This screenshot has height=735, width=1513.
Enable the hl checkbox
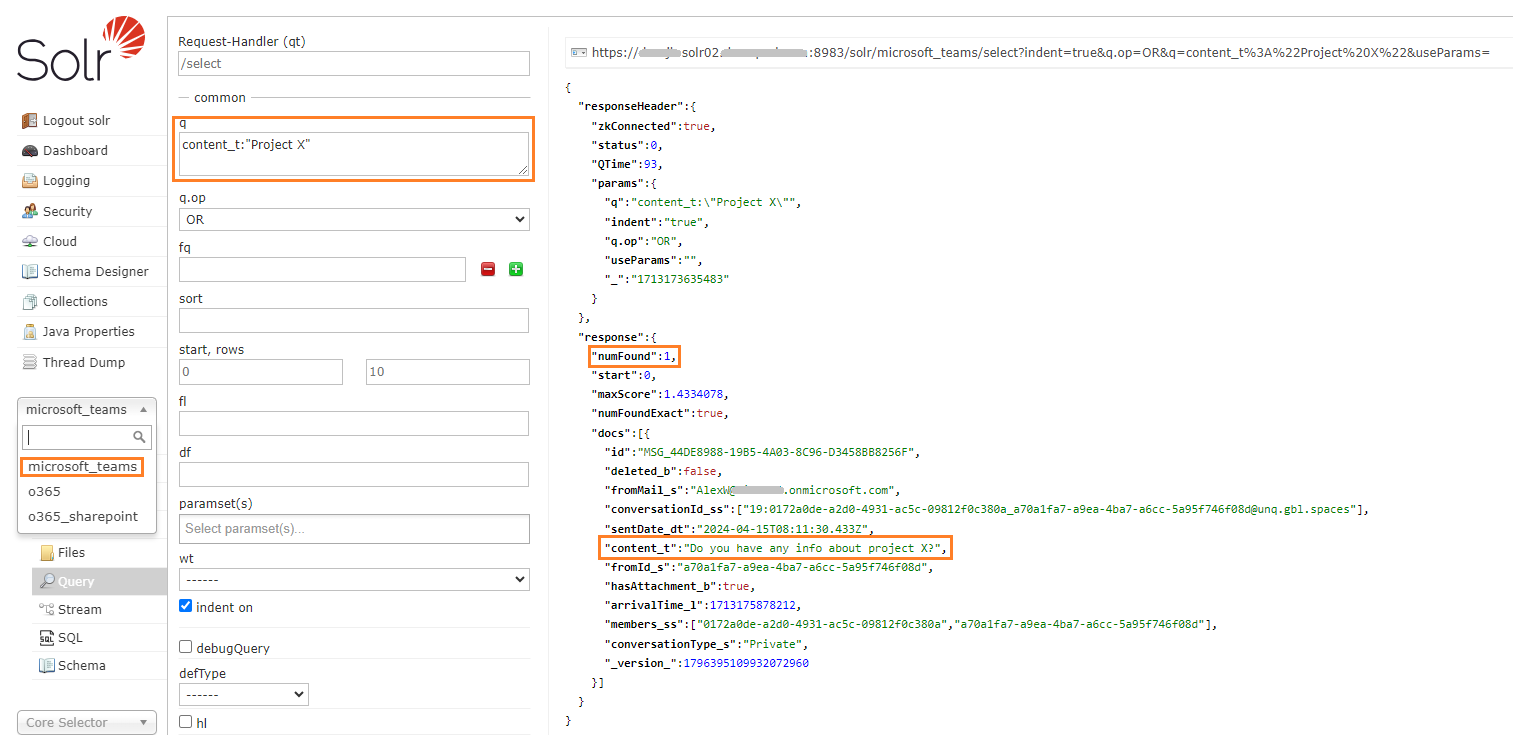pyautogui.click(x=185, y=721)
